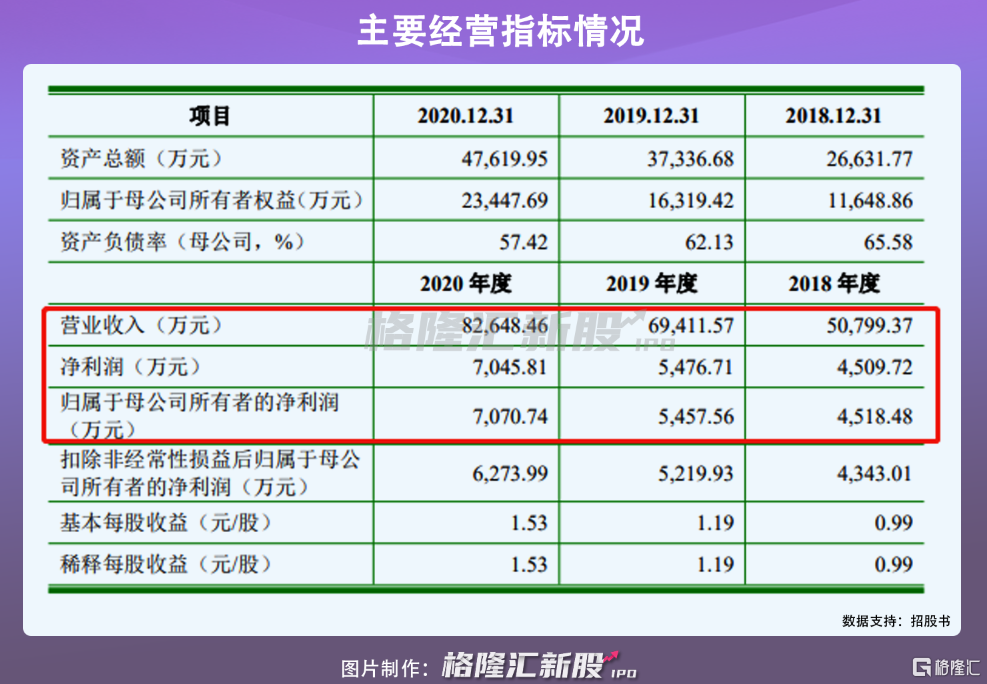Click the 基本每股收益（元/股）row label

pos(166,522)
